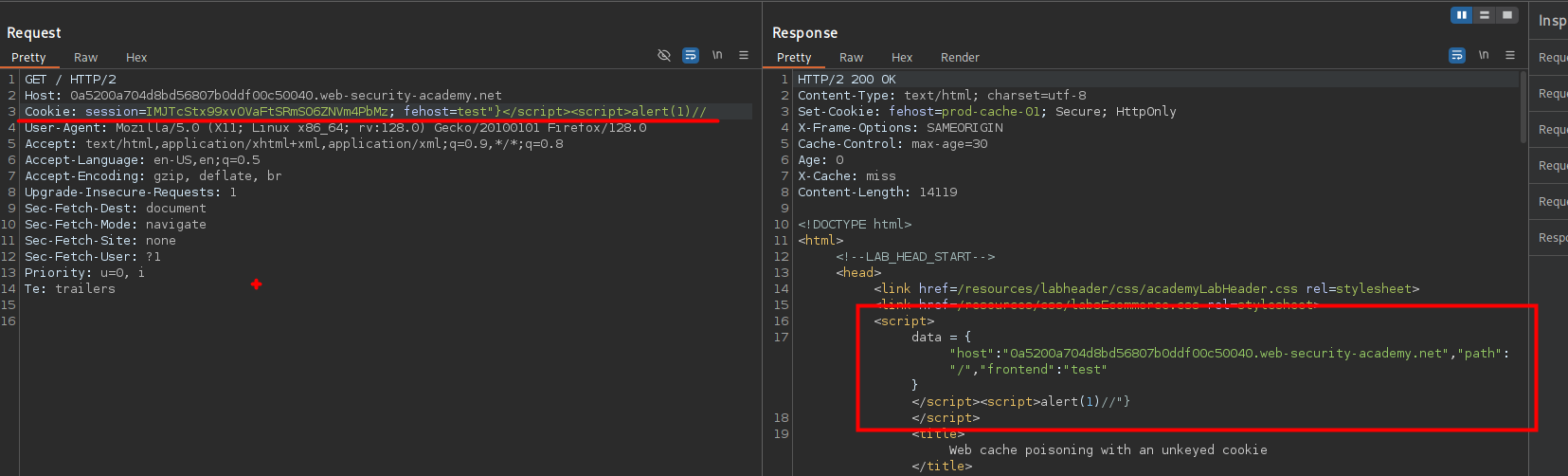The height and width of the screenshot is (476, 1568).
Task: Open Response panel options menu
Action: 1510,56
